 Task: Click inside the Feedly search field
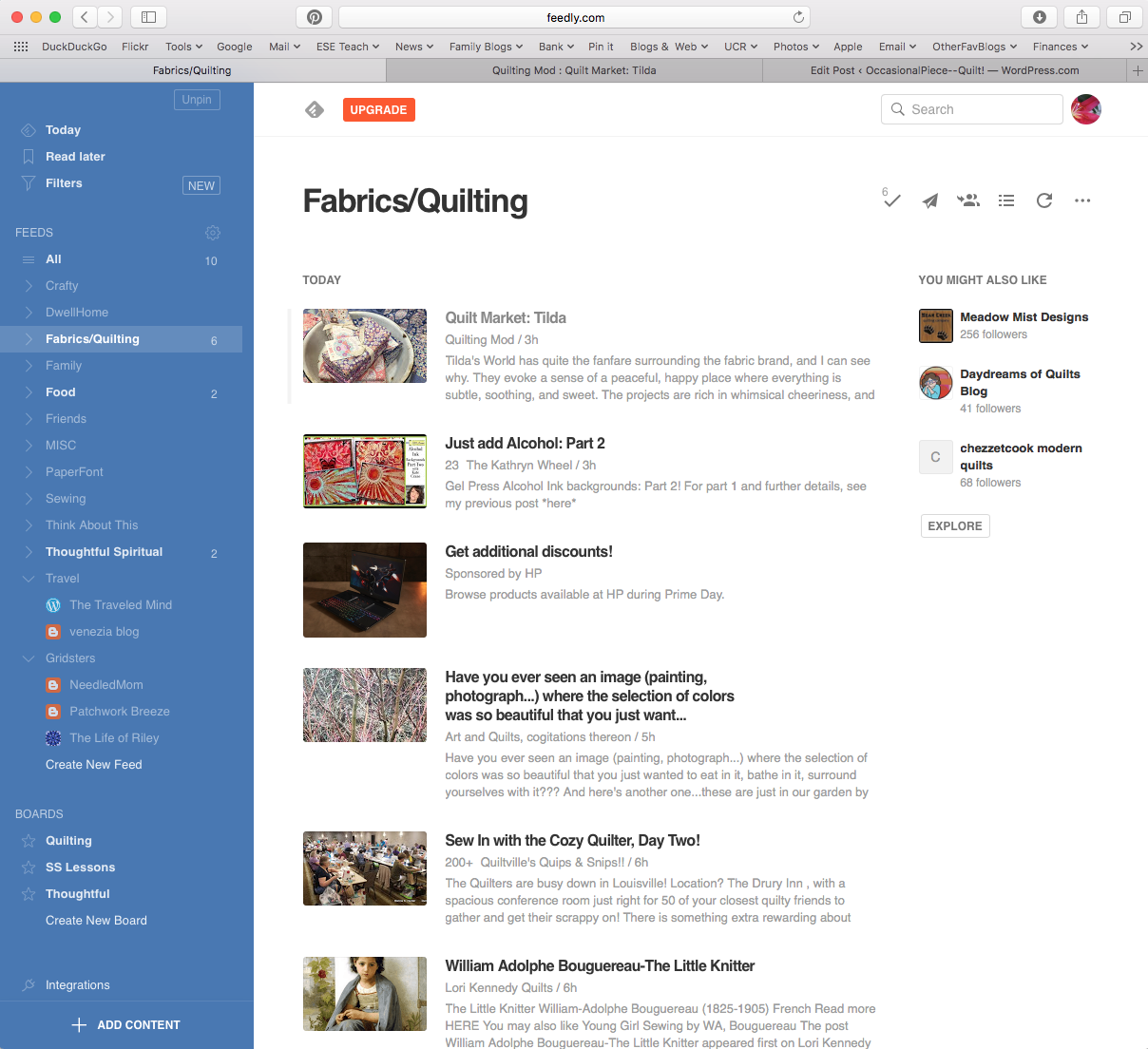pos(971,109)
